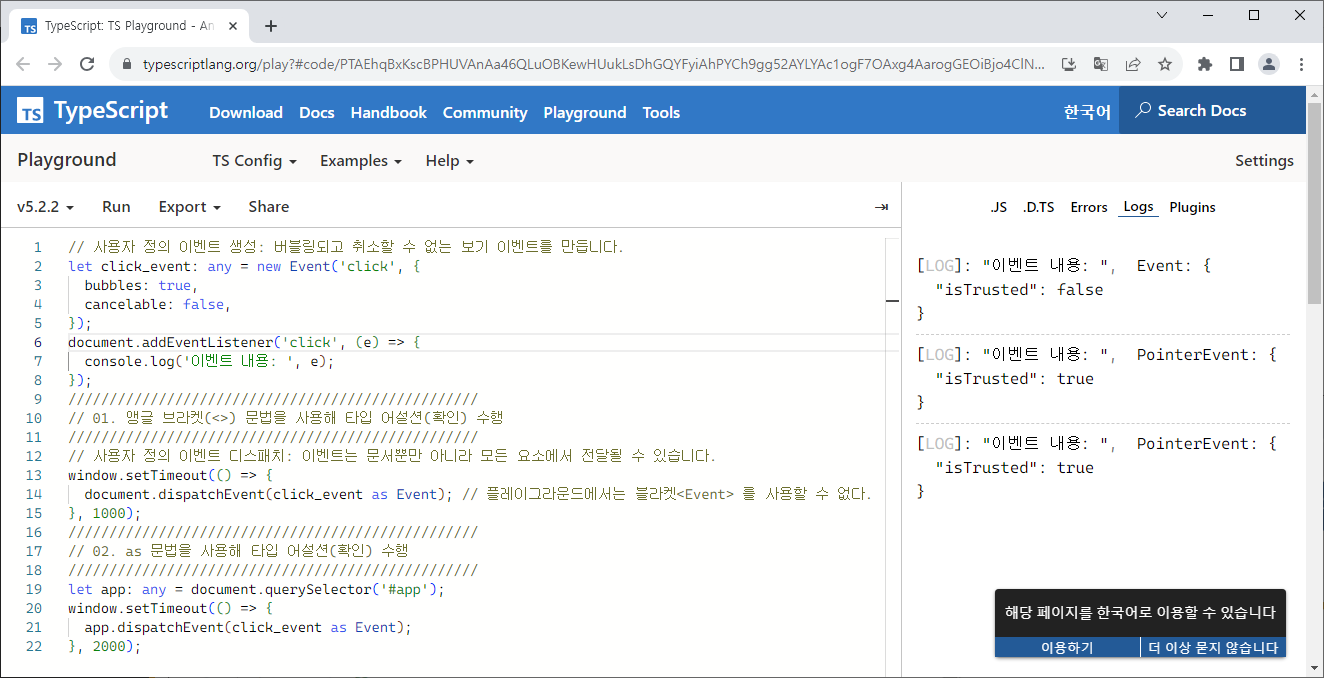
Task: Open the Playground nav link
Action: [585, 113]
